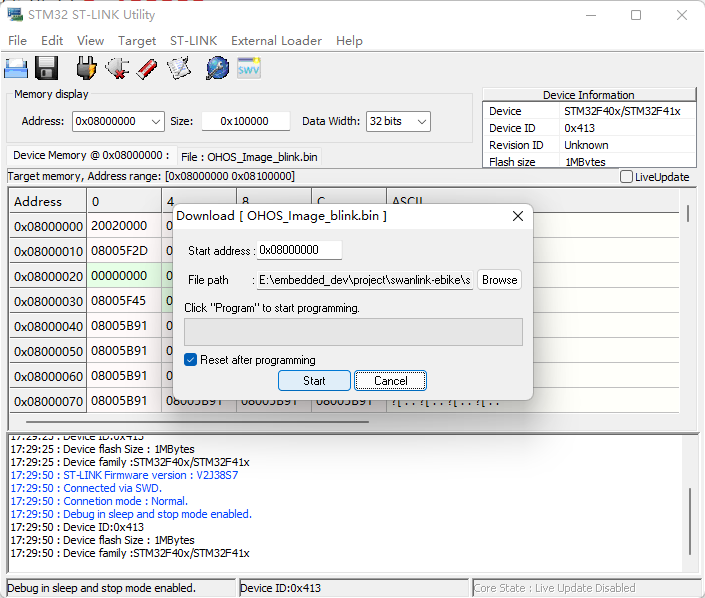Open the View menu
Viewport: 705px width, 598px height.
tap(90, 41)
